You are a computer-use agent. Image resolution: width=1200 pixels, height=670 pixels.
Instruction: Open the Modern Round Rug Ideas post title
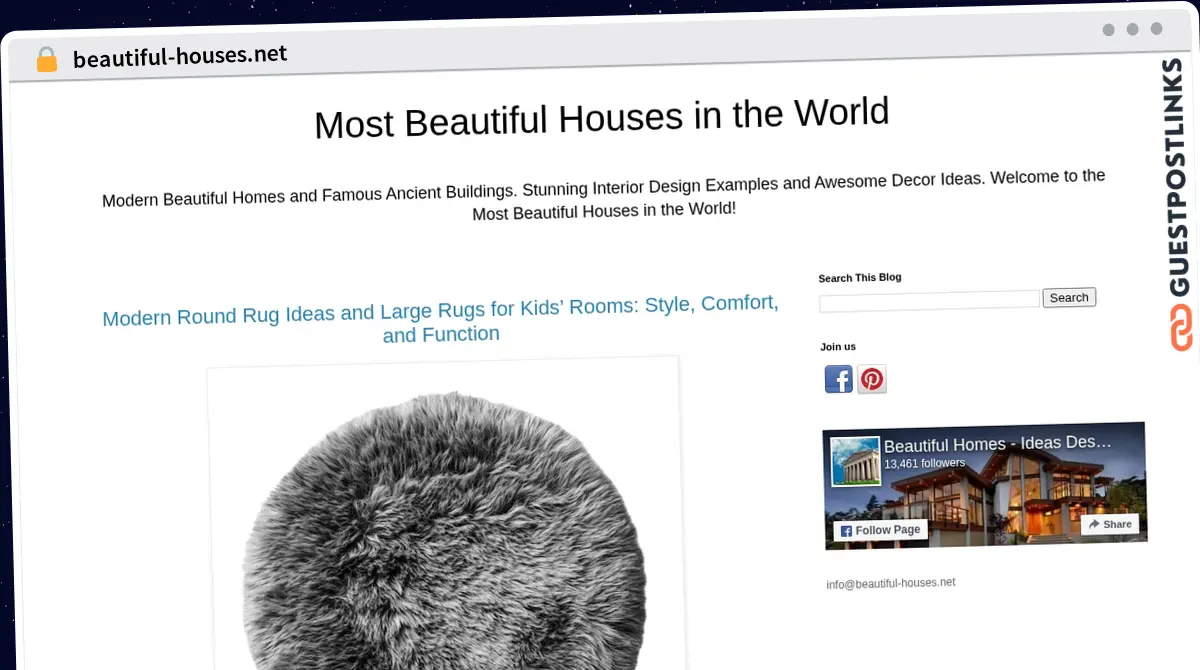point(441,319)
